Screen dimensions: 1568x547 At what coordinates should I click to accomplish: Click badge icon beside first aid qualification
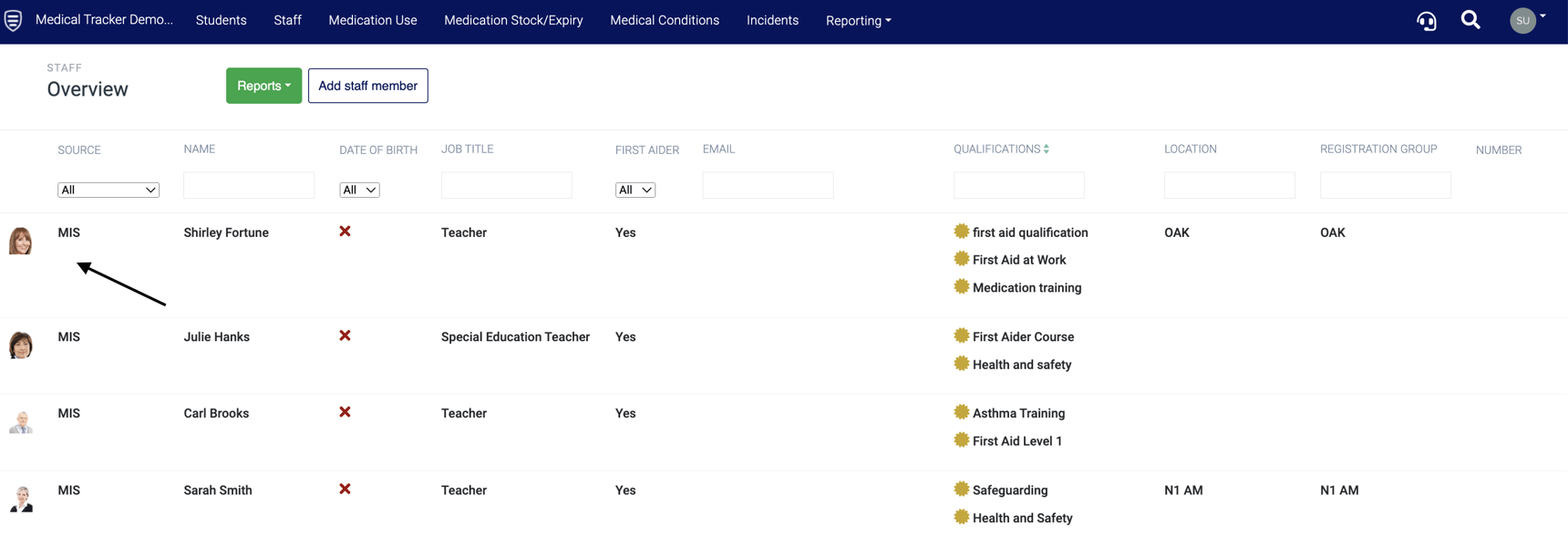coord(961,232)
